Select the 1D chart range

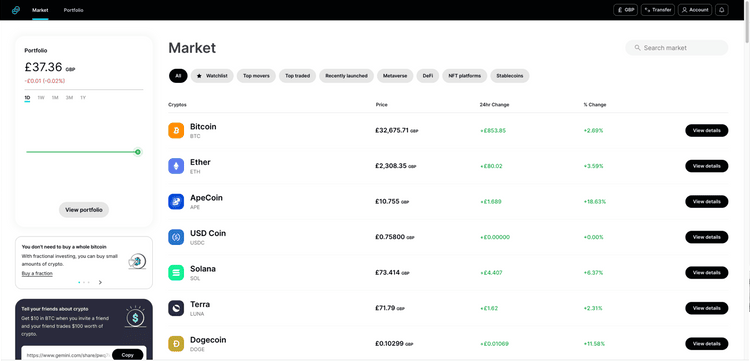click(x=27, y=98)
